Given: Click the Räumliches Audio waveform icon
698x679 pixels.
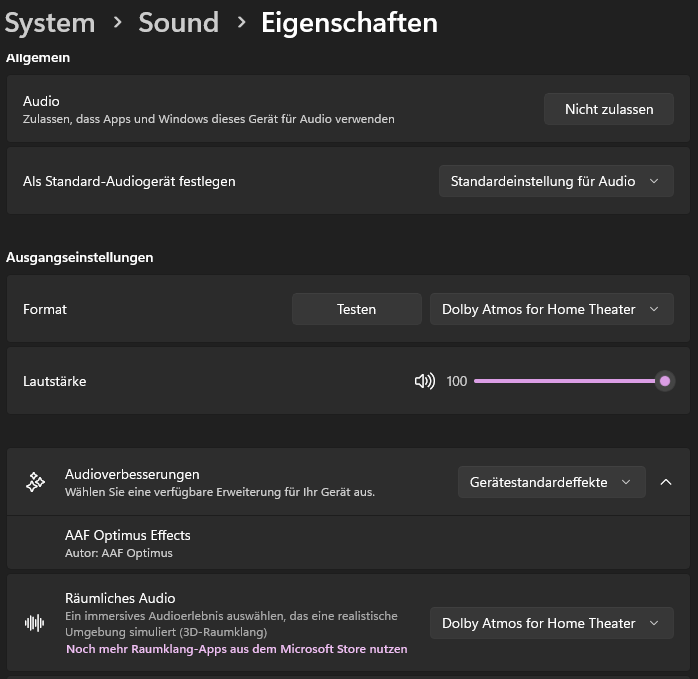Looking at the screenshot, I should coord(35,623).
